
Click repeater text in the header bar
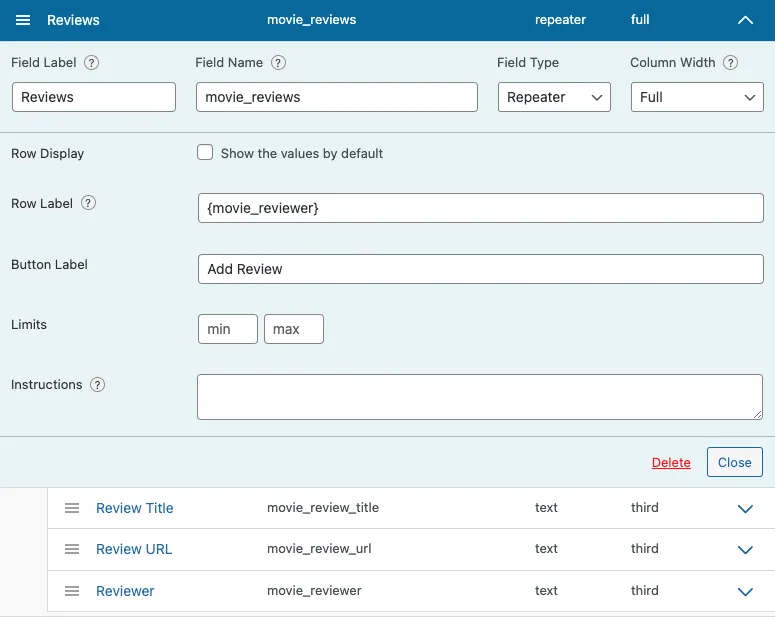coord(560,20)
